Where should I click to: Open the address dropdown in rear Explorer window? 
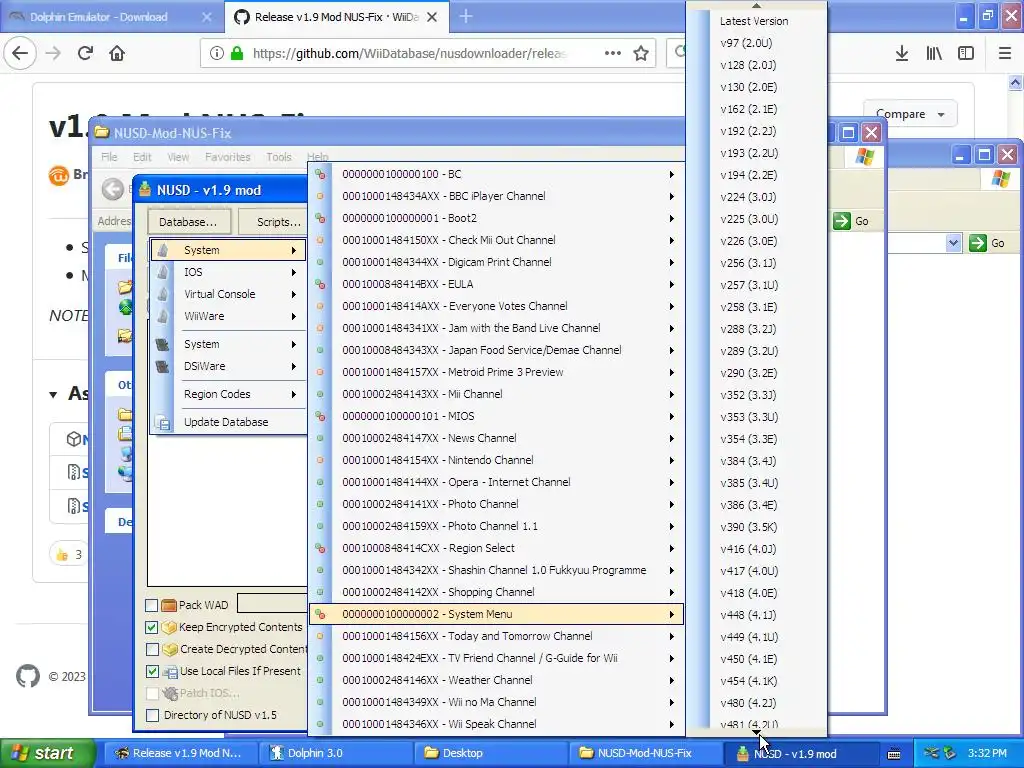coord(953,244)
